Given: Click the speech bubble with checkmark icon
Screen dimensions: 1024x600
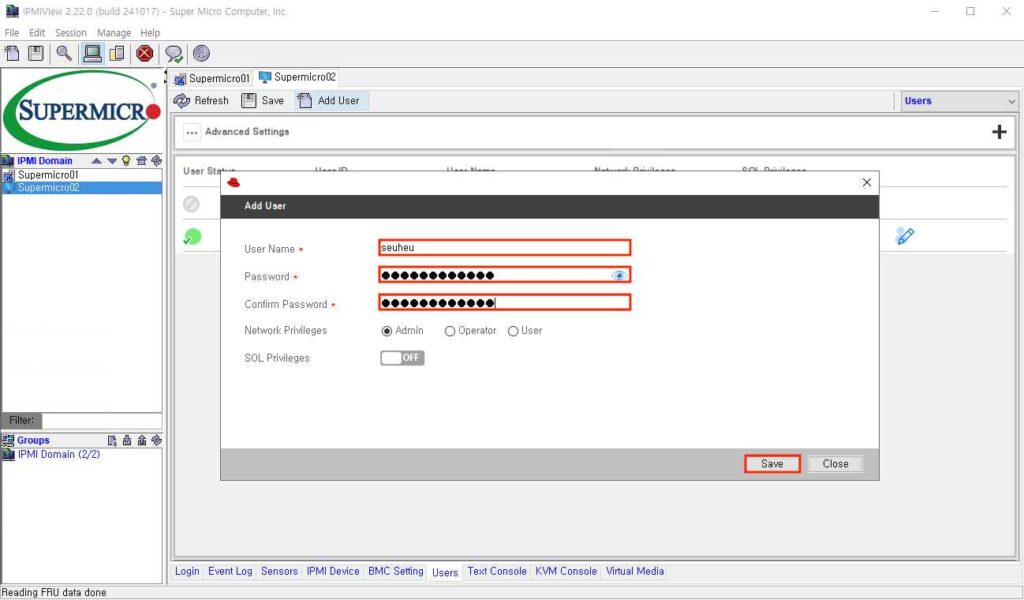Looking at the screenshot, I should (x=174, y=54).
